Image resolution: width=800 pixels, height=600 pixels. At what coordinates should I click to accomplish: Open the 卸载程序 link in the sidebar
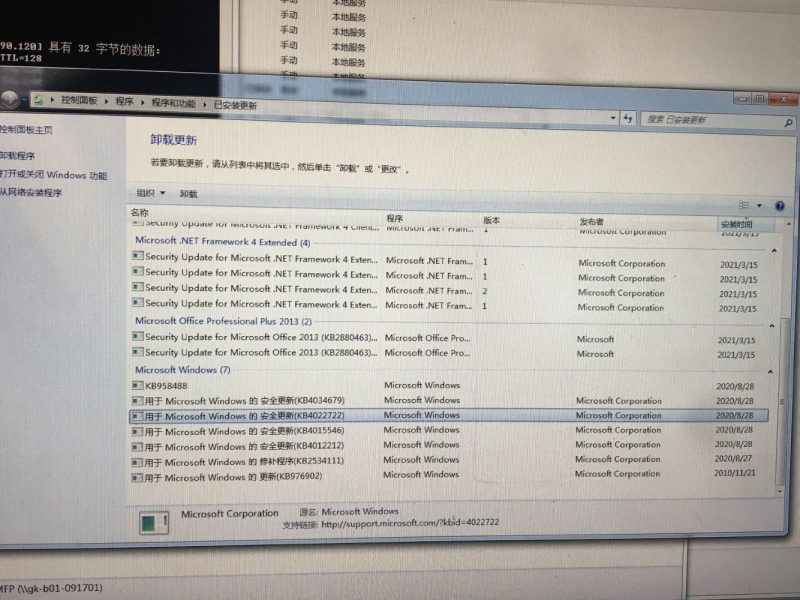point(17,156)
